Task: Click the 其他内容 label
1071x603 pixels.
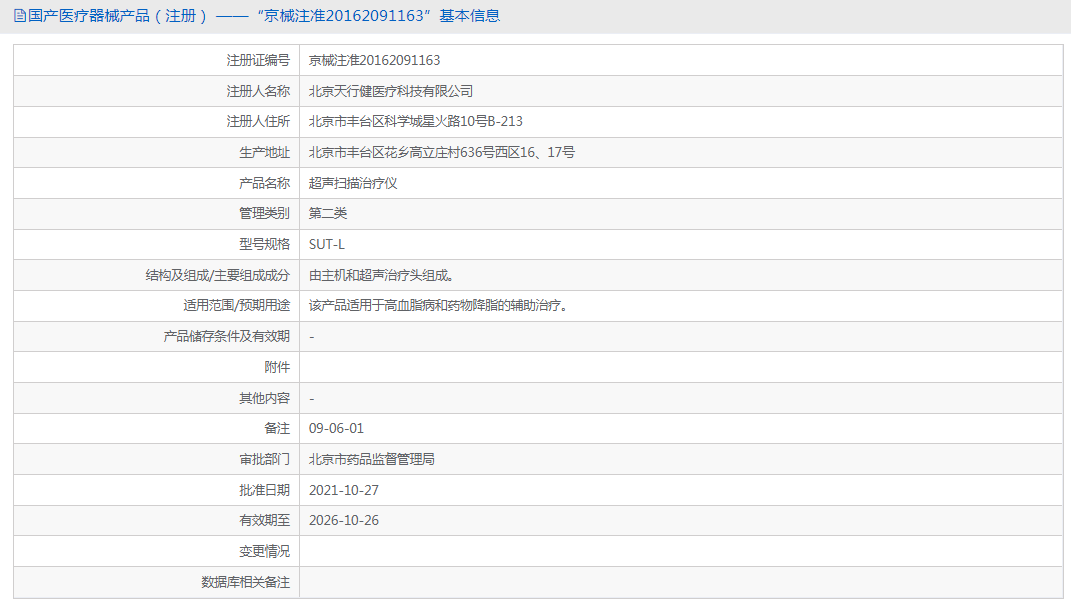Action: tap(264, 397)
